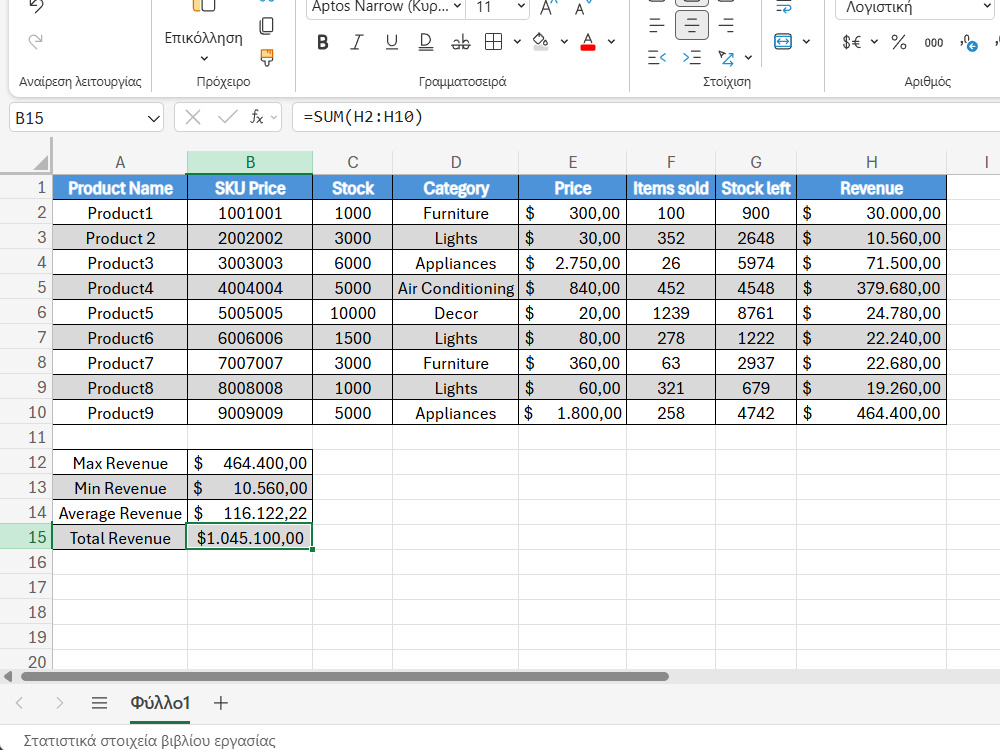
Task: Click in the Name Box showing B15
Action: [x=77, y=118]
